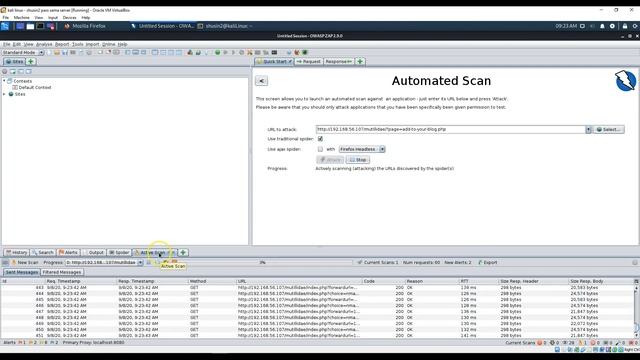
Task: Switch to the Request tab
Action: pos(309,62)
